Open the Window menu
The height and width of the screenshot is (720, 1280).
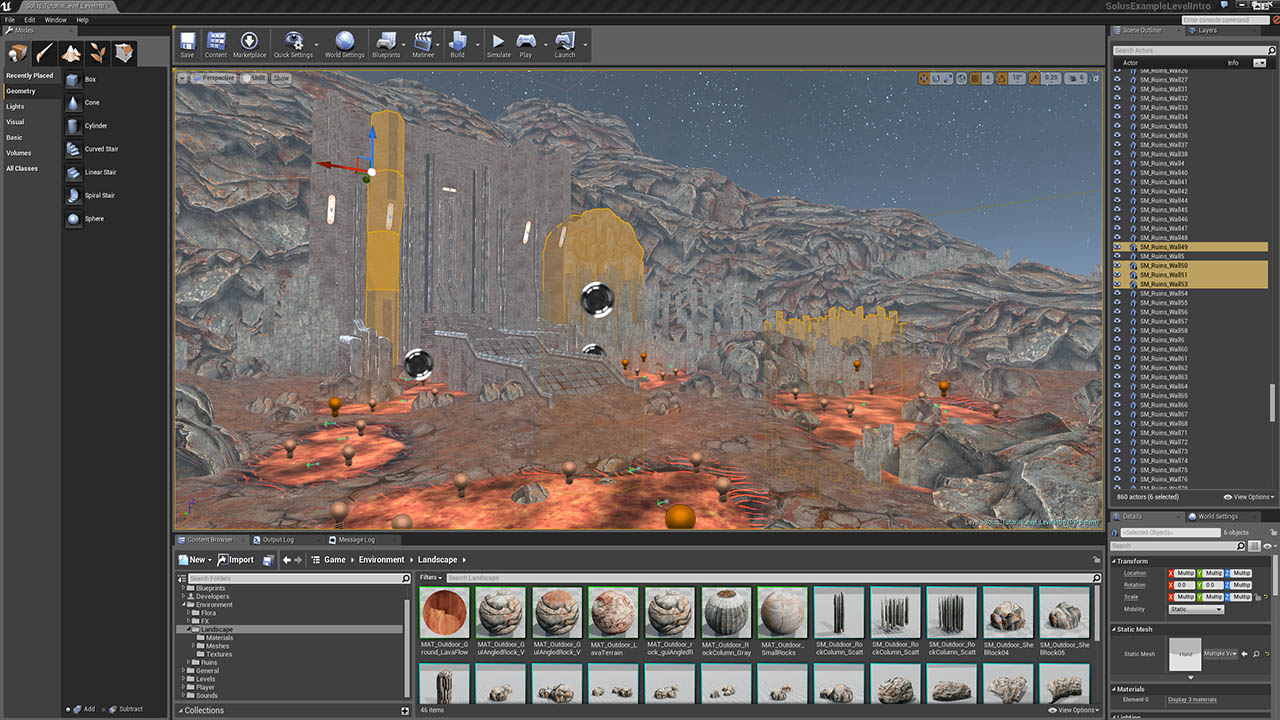point(56,19)
